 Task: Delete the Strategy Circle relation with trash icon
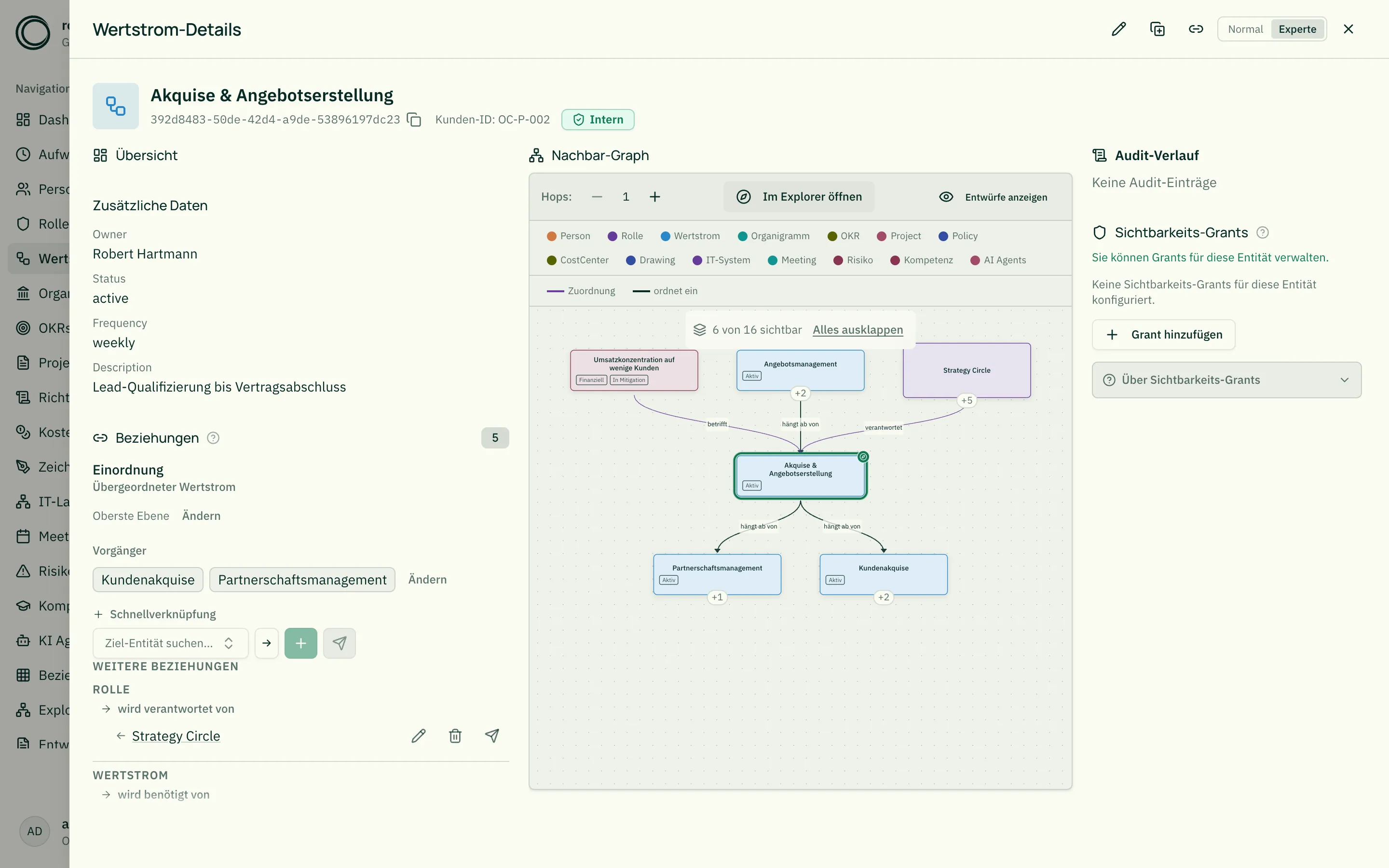pos(455,736)
